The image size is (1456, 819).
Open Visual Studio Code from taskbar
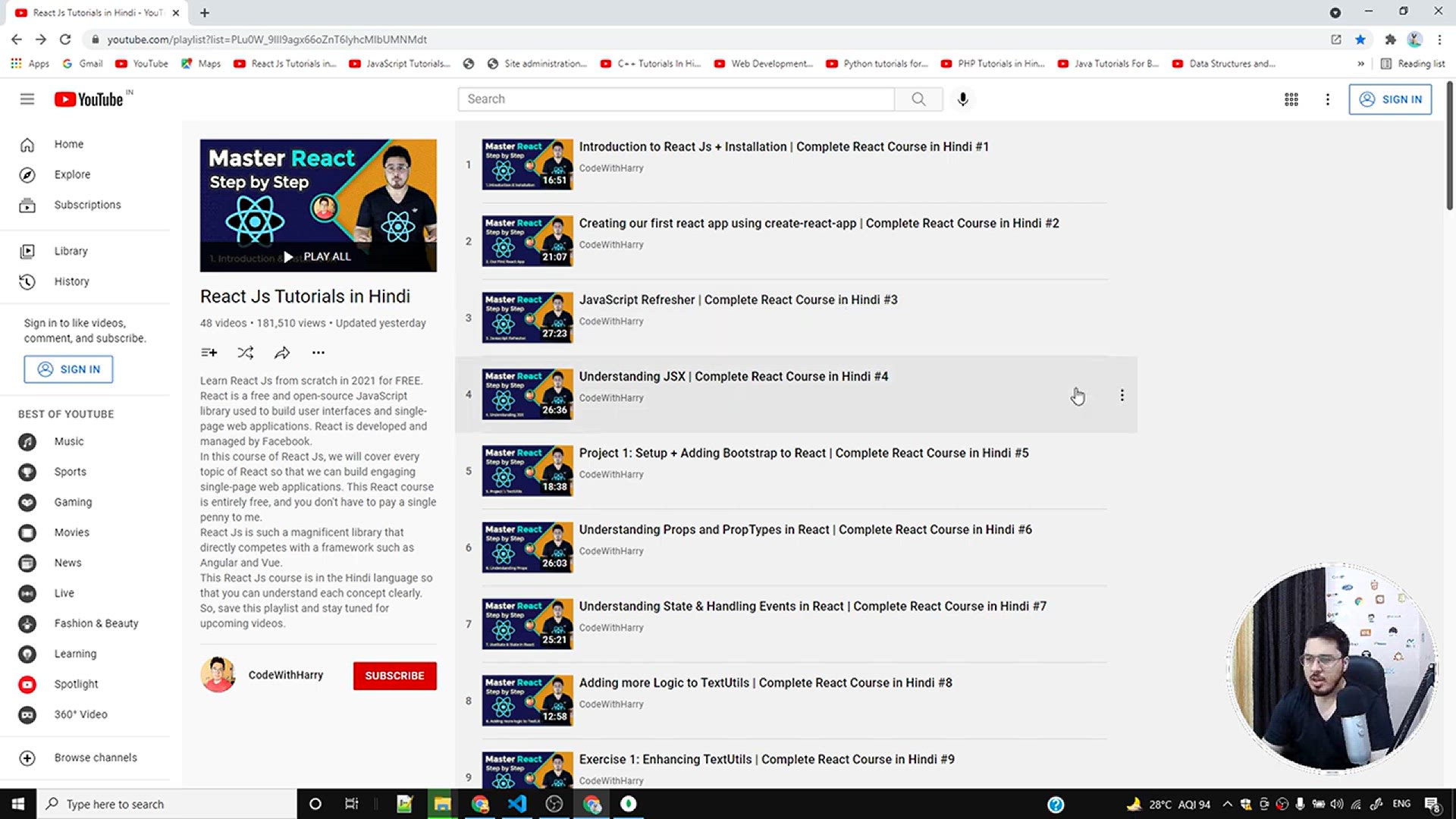[x=517, y=804]
